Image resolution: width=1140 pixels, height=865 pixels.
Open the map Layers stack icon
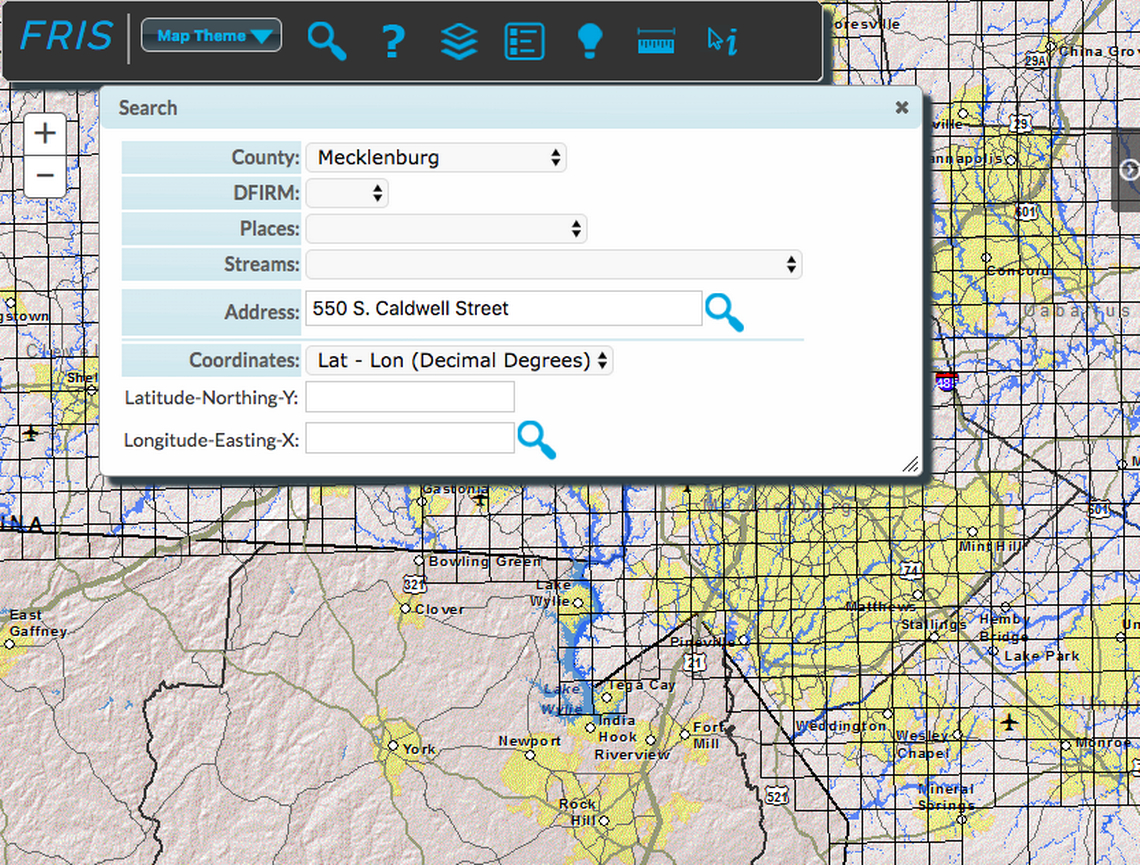click(459, 41)
